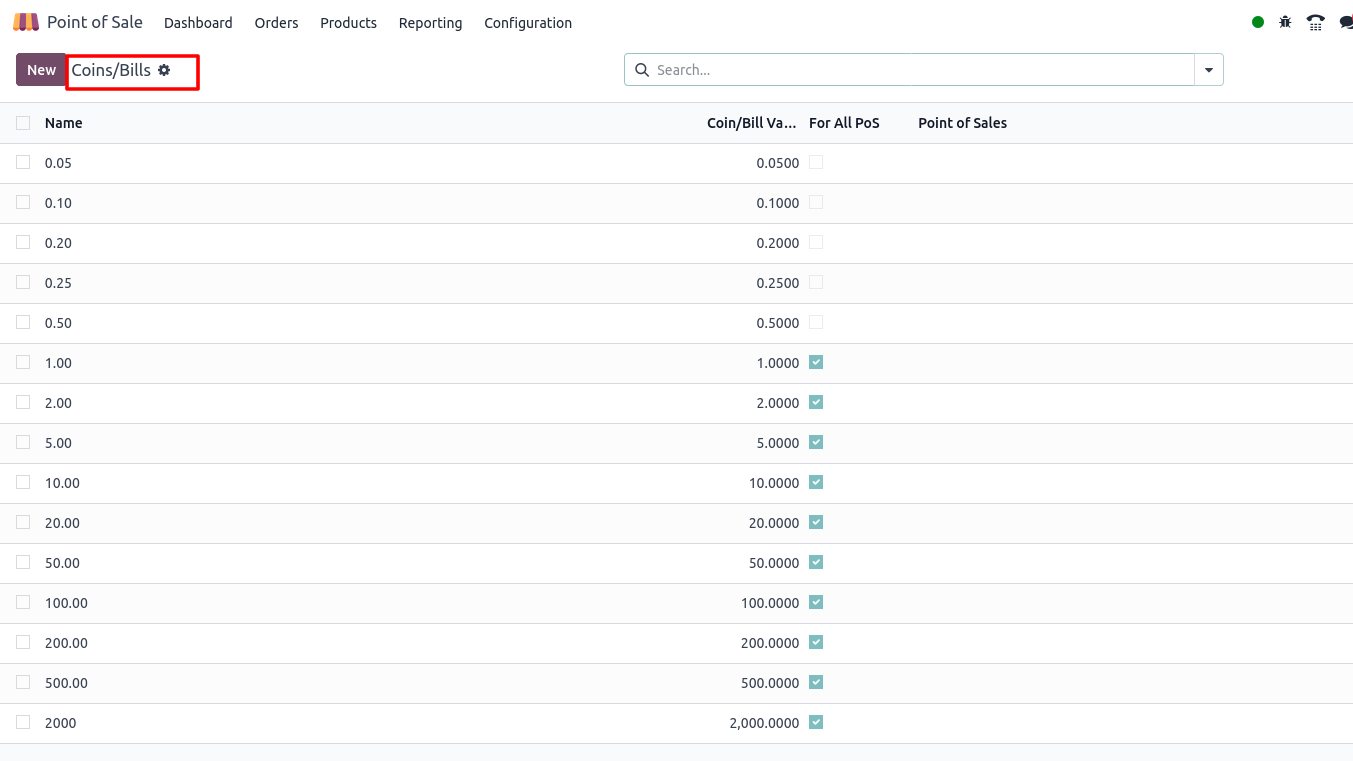Open the bug debug tools icon
This screenshot has width=1353, height=761.
pyautogui.click(x=1286, y=22)
